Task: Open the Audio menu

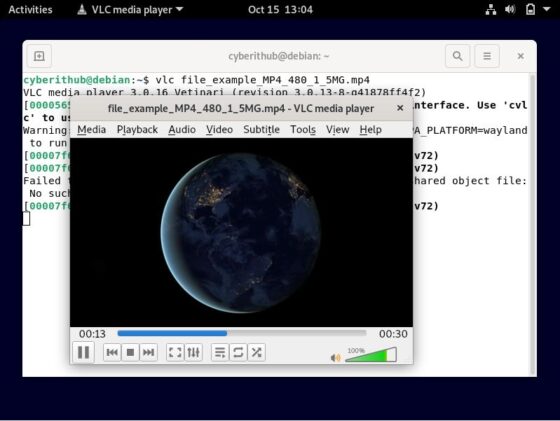Action: (182, 129)
